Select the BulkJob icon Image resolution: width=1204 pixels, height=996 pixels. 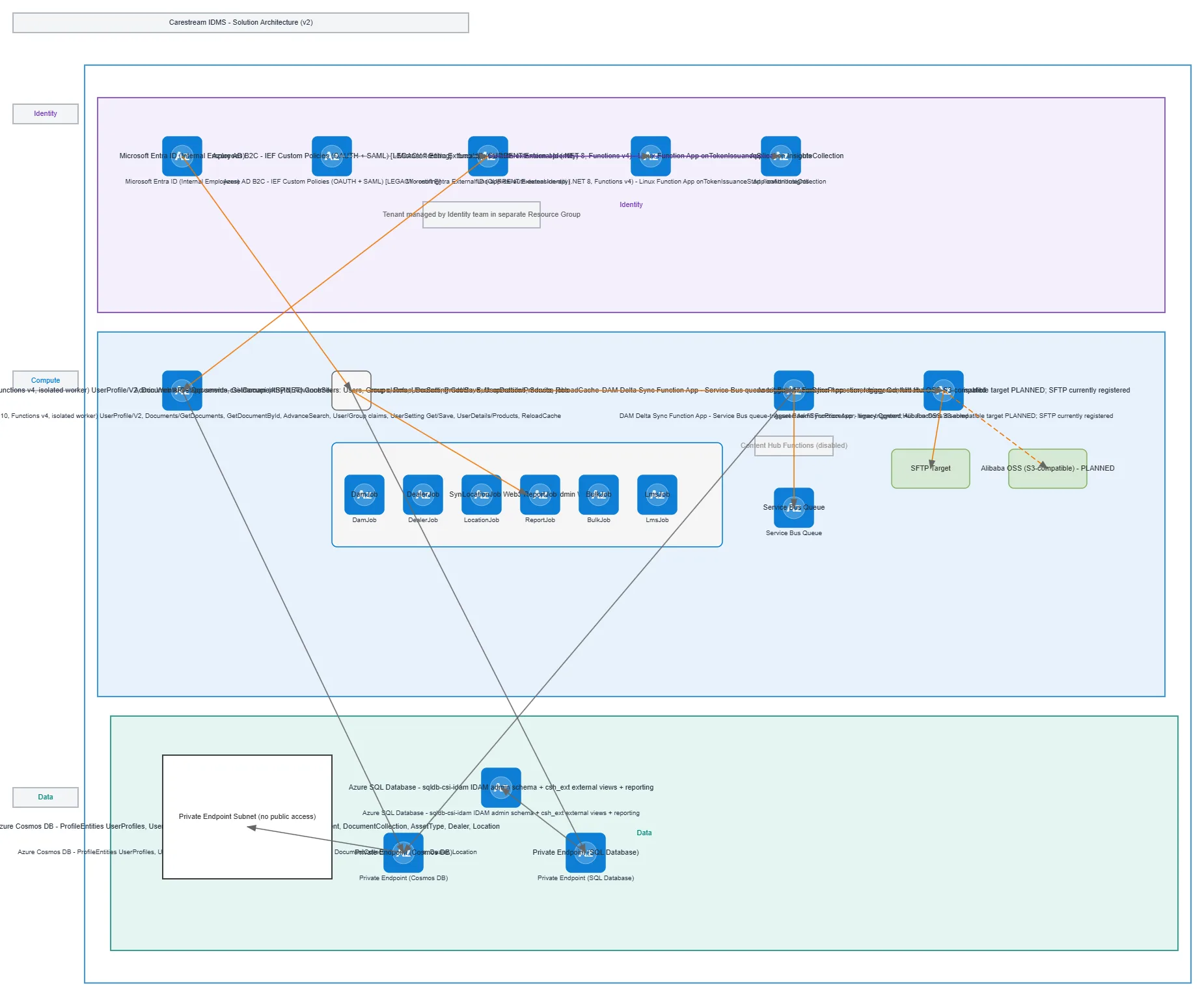(599, 495)
